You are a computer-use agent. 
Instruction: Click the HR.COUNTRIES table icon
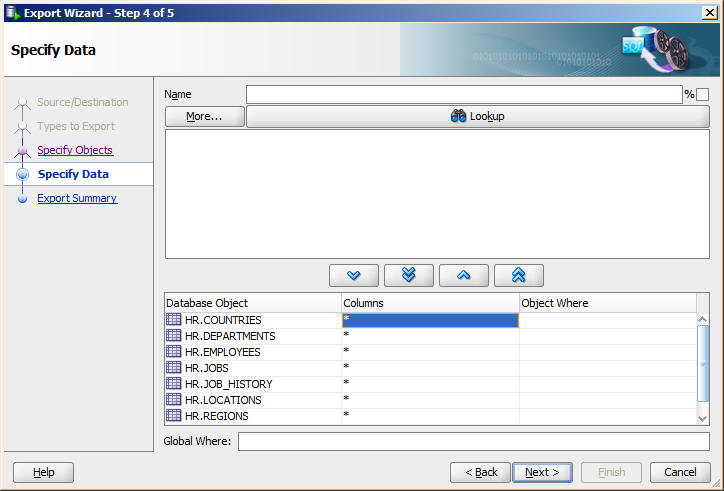(x=174, y=320)
